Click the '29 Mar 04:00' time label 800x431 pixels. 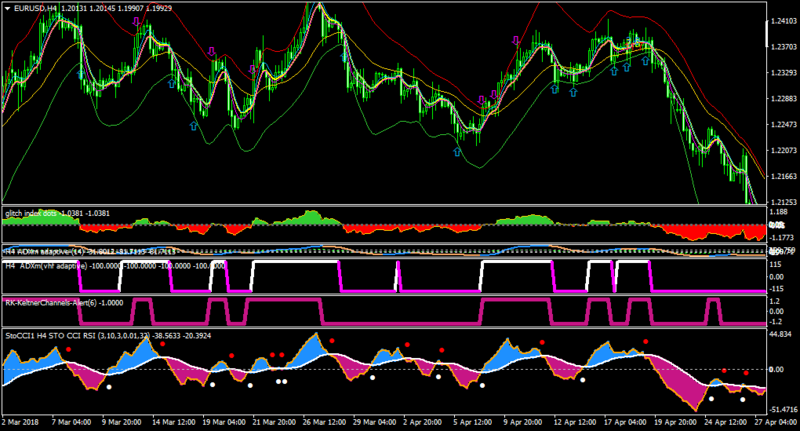(374, 422)
